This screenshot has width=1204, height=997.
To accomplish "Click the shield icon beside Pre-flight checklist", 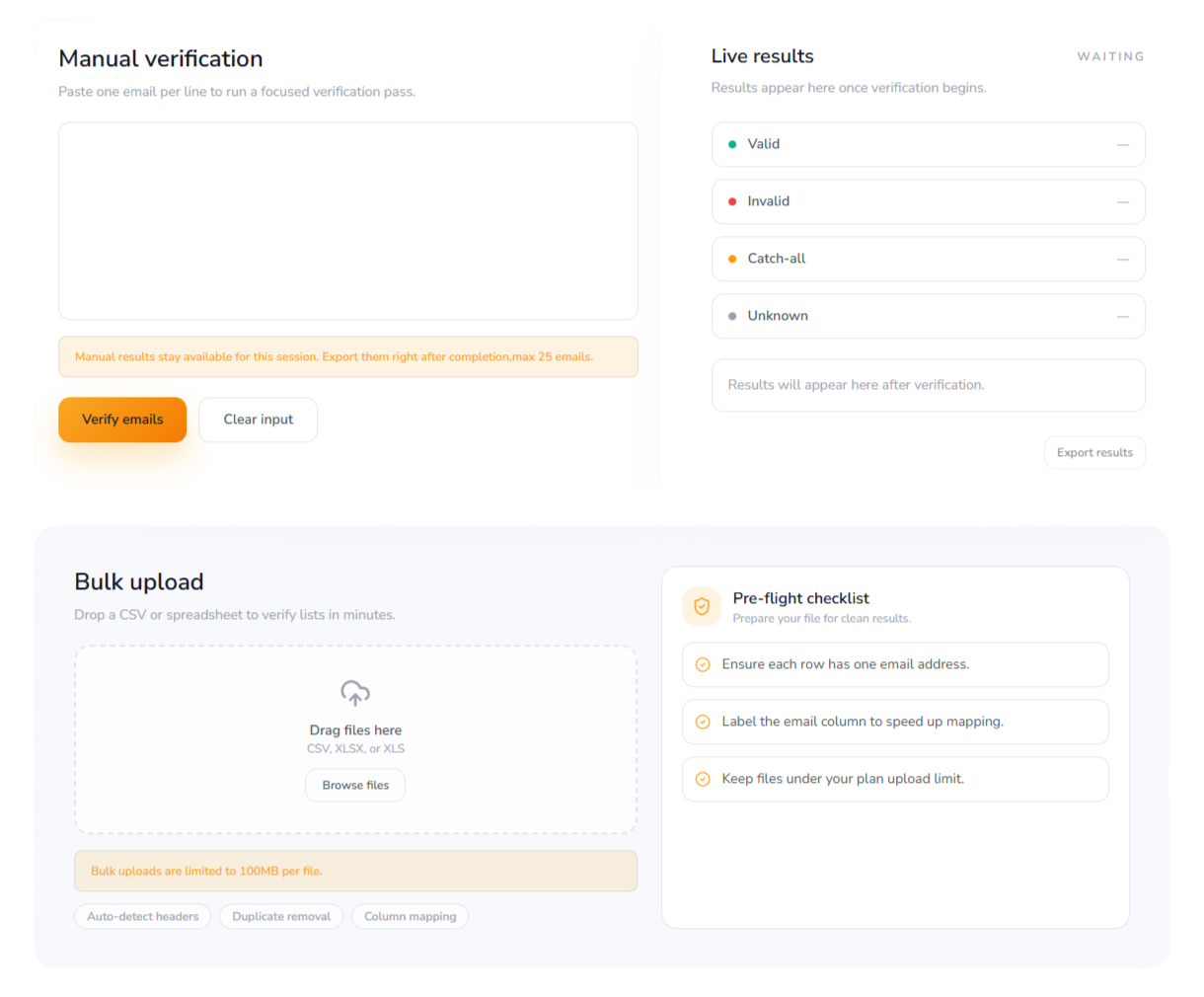I will click(x=702, y=606).
